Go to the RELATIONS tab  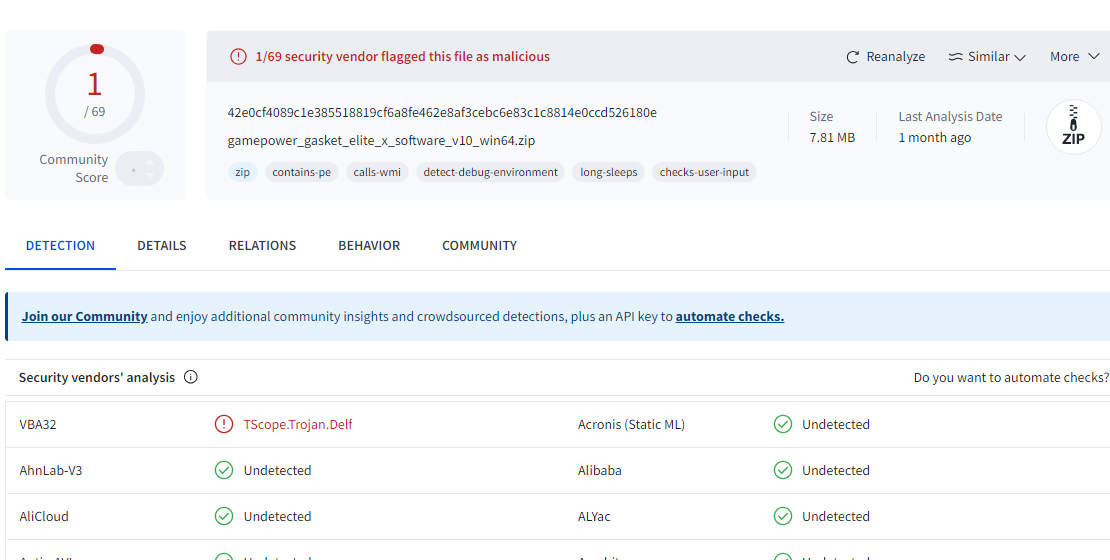262,246
